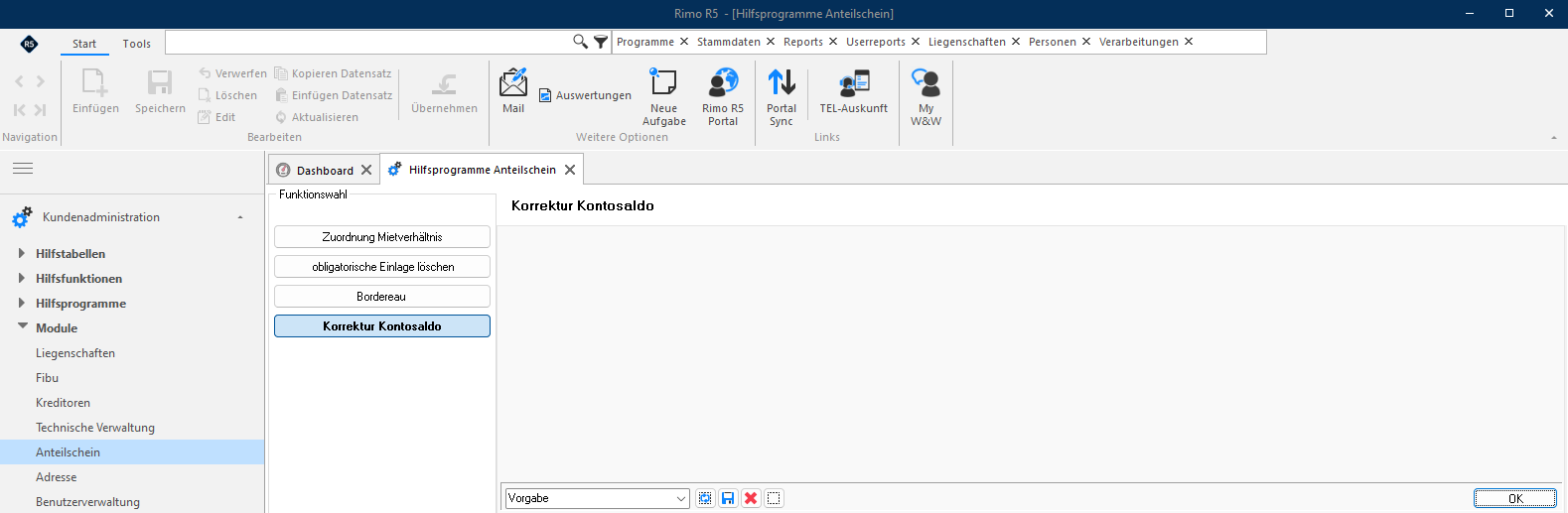Click Löschen in the Bearbeiten group
The width and height of the screenshot is (1568, 513).
tap(227, 95)
